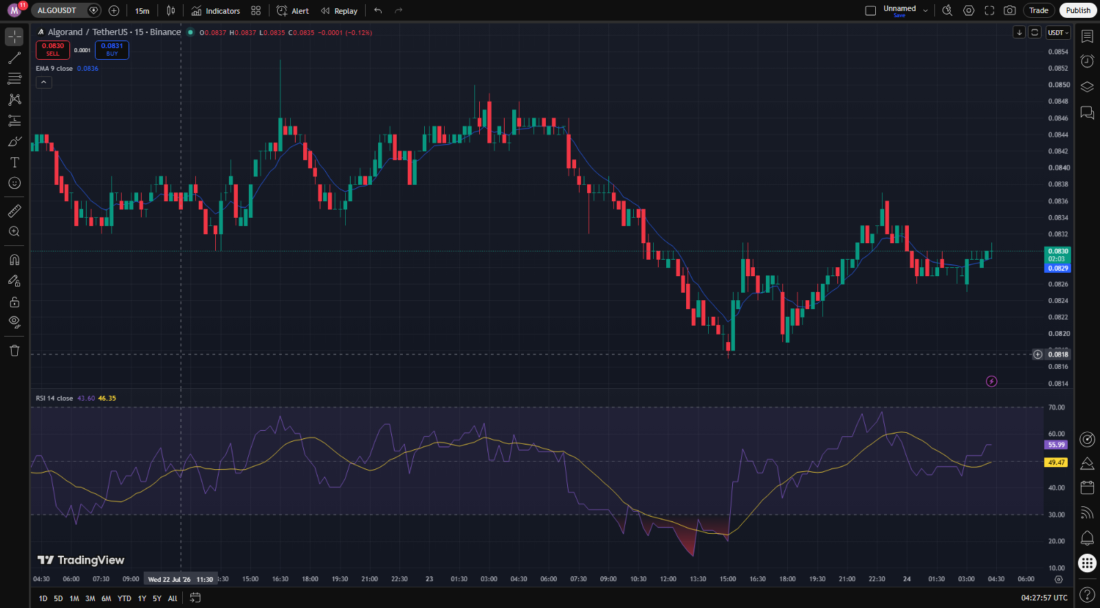
Task: Select the trend line drawing tool
Action: pyautogui.click(x=14, y=58)
